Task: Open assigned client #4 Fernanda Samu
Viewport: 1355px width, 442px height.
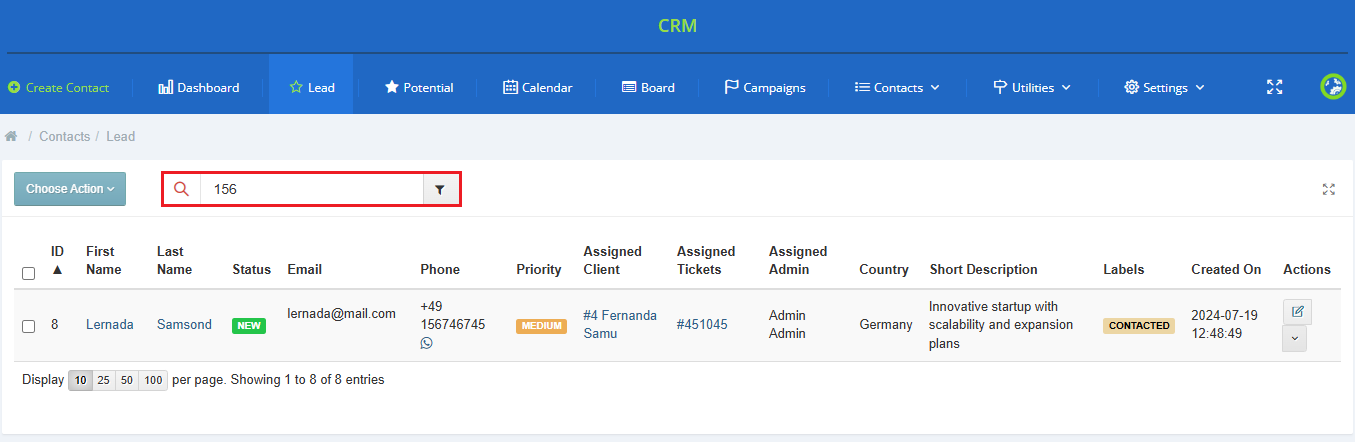Action: pyautogui.click(x=620, y=324)
